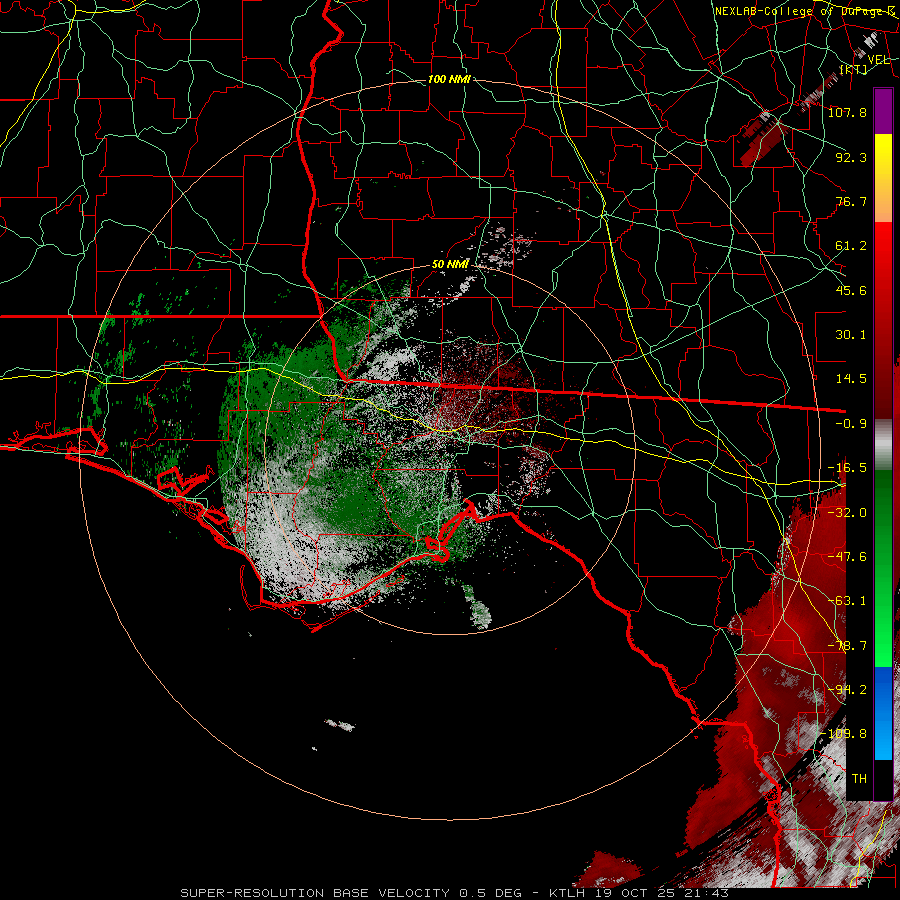Click the -78.7 legend value
This screenshot has width=900, height=900.
pos(847,646)
